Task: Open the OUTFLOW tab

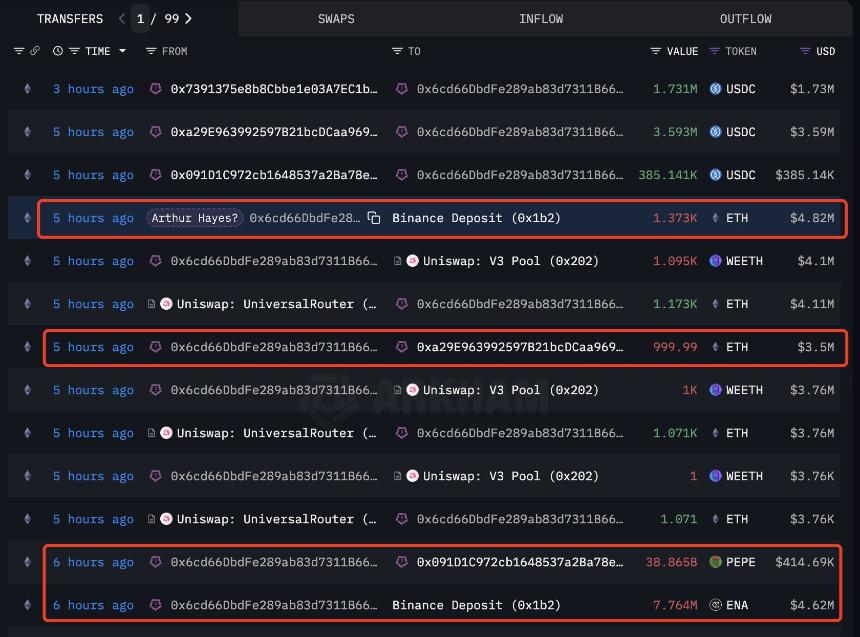Action: coord(745,18)
